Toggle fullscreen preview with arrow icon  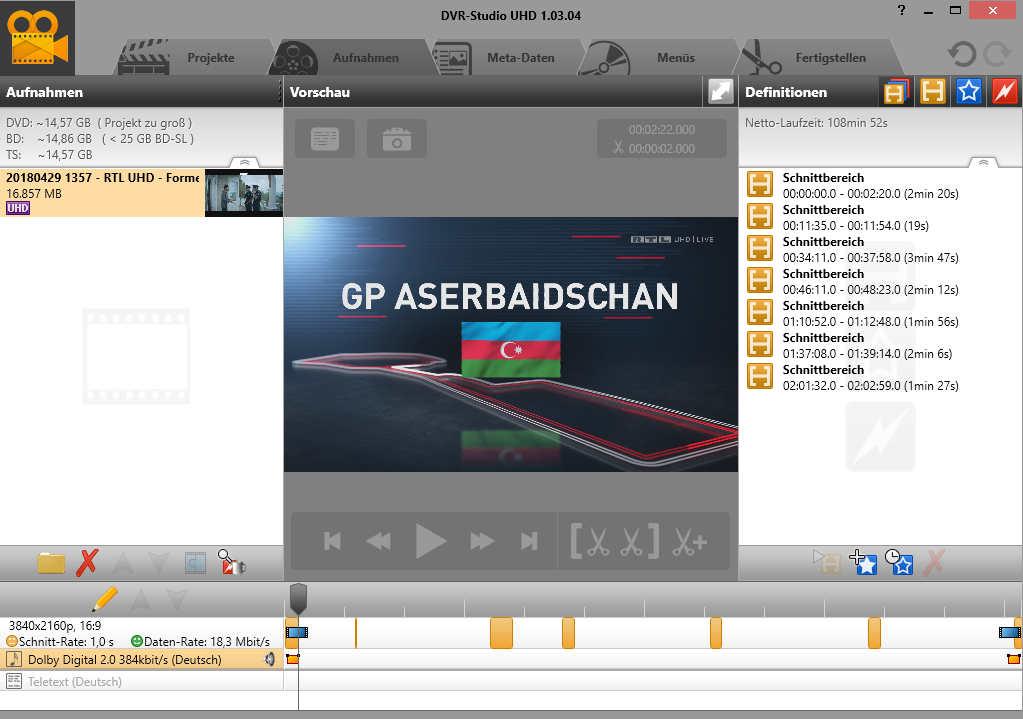click(720, 91)
